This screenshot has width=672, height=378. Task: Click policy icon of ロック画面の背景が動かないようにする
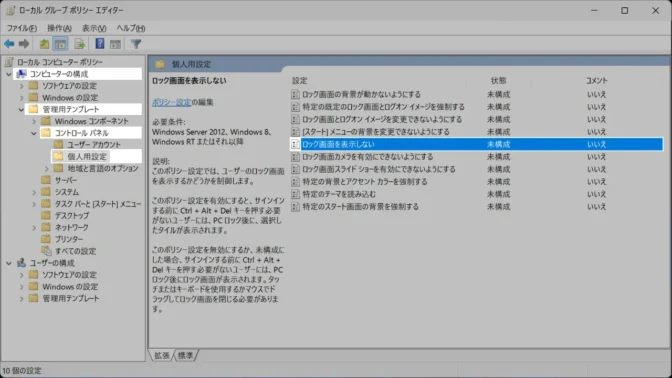coord(295,94)
